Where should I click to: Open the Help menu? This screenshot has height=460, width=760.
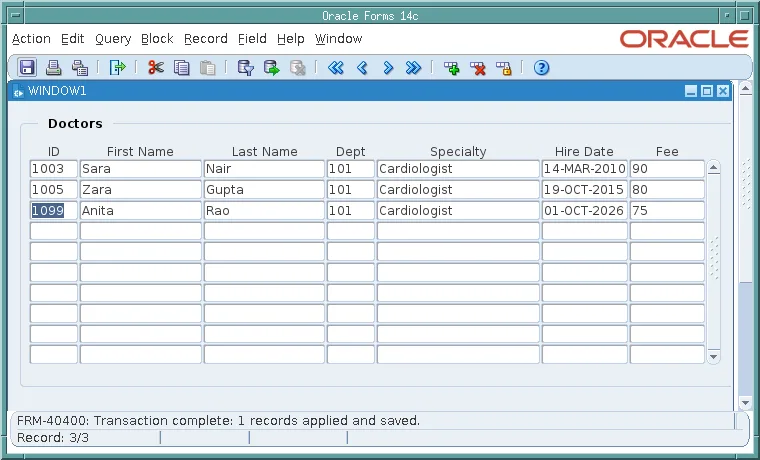click(x=290, y=39)
